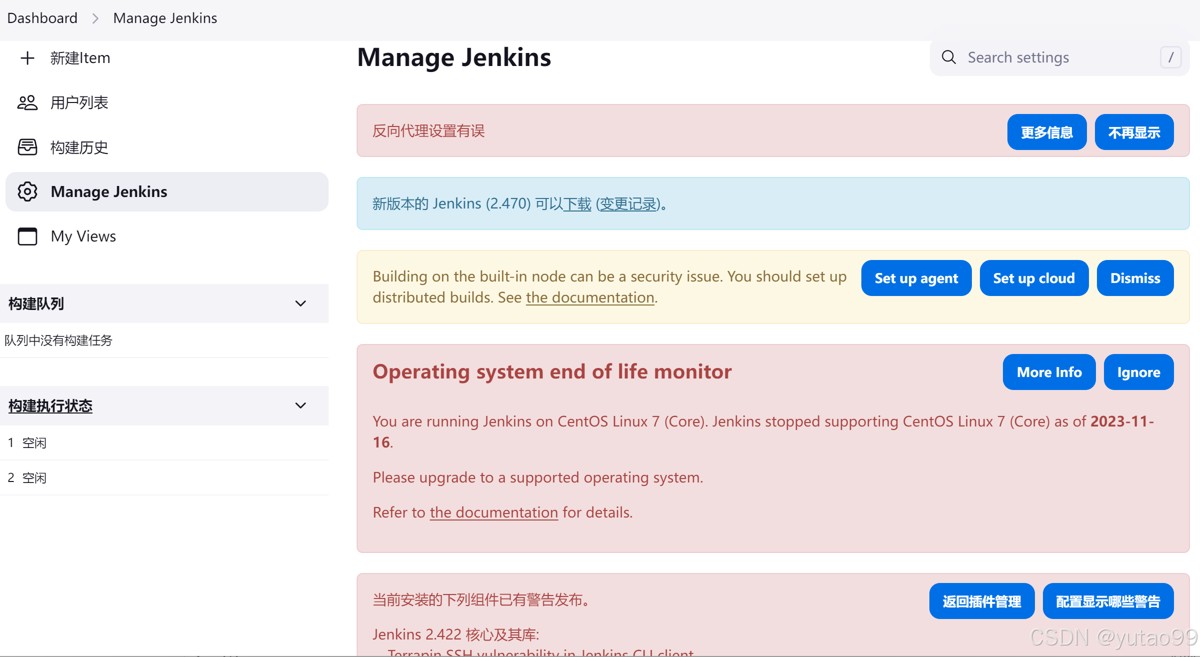
Task: Click the plus icon beside 新建Item
Action: (x=28, y=58)
